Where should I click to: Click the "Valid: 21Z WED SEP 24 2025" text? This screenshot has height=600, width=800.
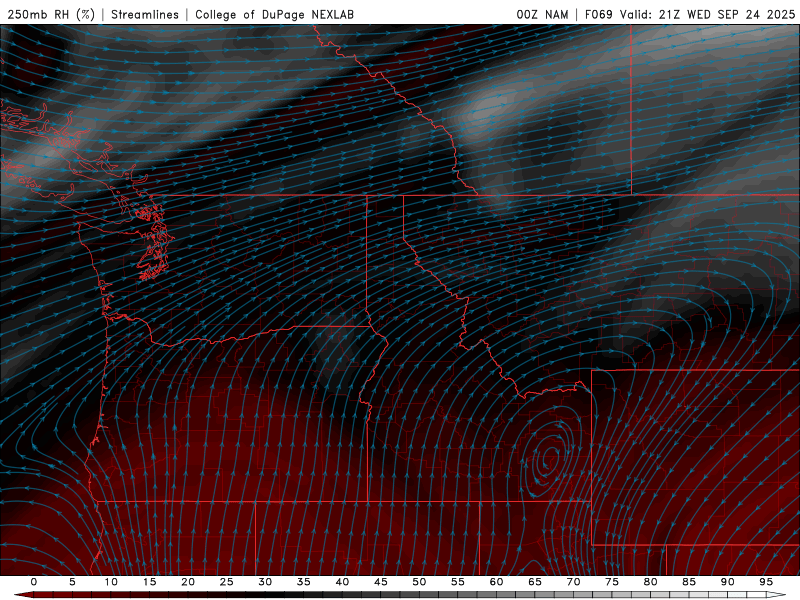tap(707, 14)
